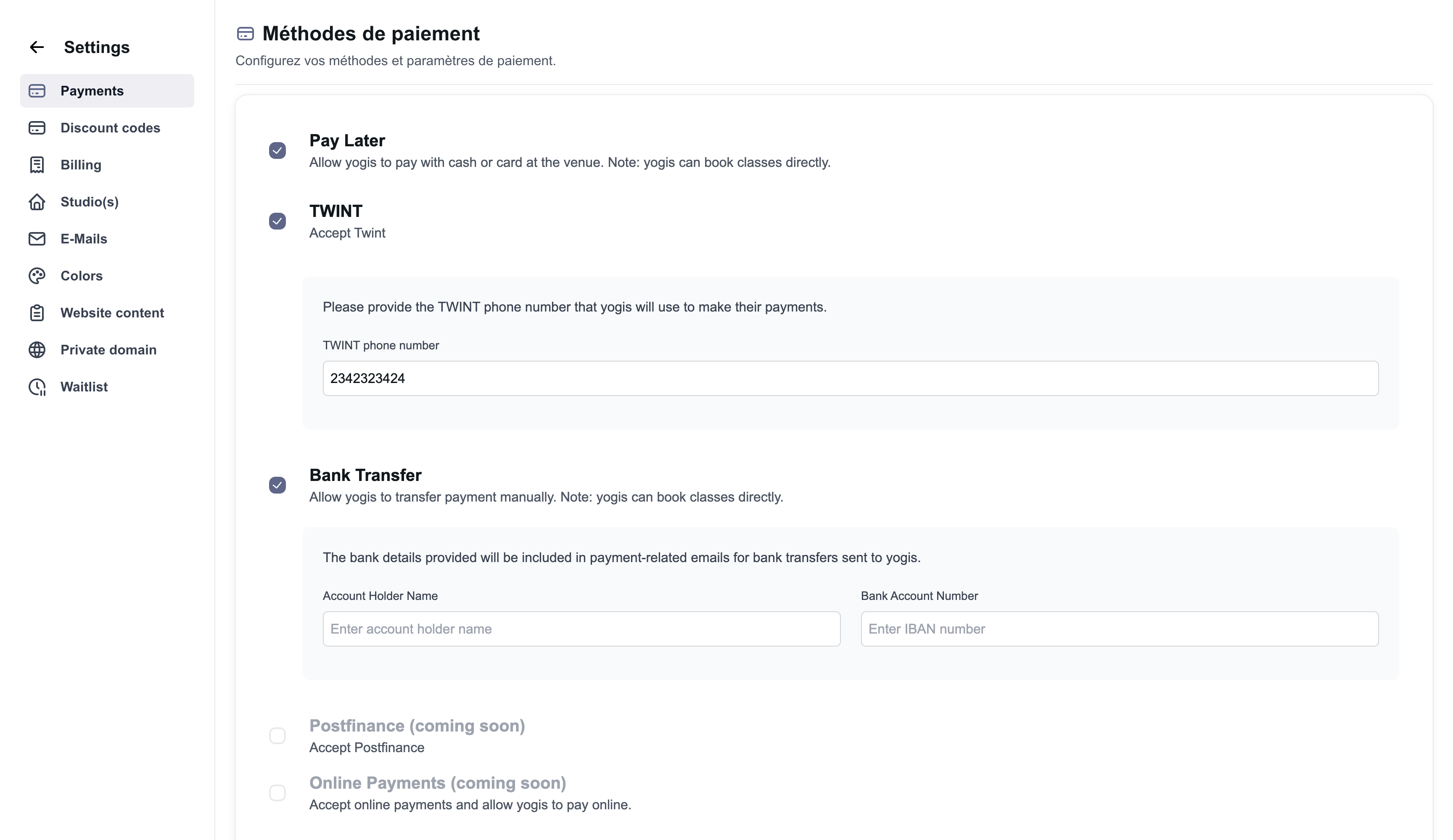
Task: Click the Website content clipboard icon
Action: (37, 313)
